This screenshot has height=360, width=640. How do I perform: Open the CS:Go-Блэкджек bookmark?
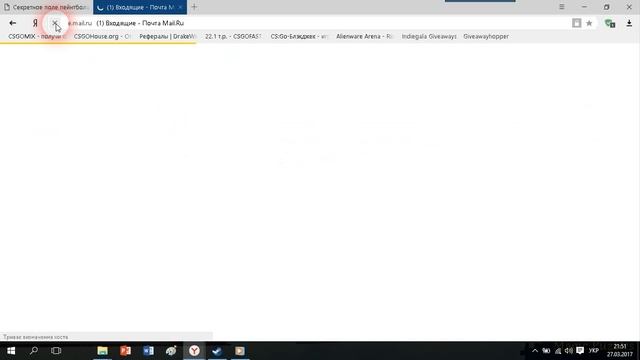click(299, 36)
